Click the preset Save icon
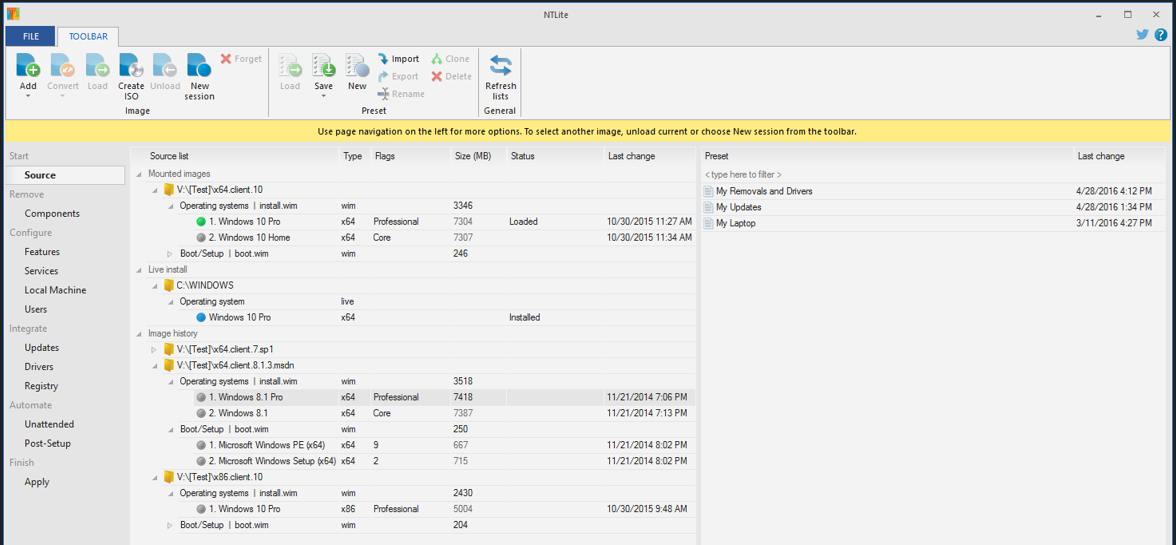Image resolution: width=1176 pixels, height=545 pixels. coord(324,65)
